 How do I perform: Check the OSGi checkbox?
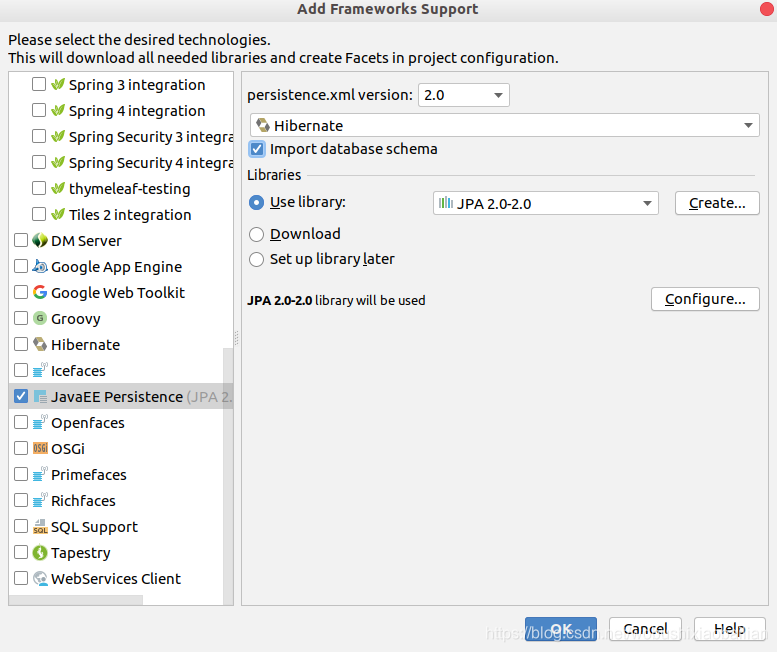click(21, 448)
